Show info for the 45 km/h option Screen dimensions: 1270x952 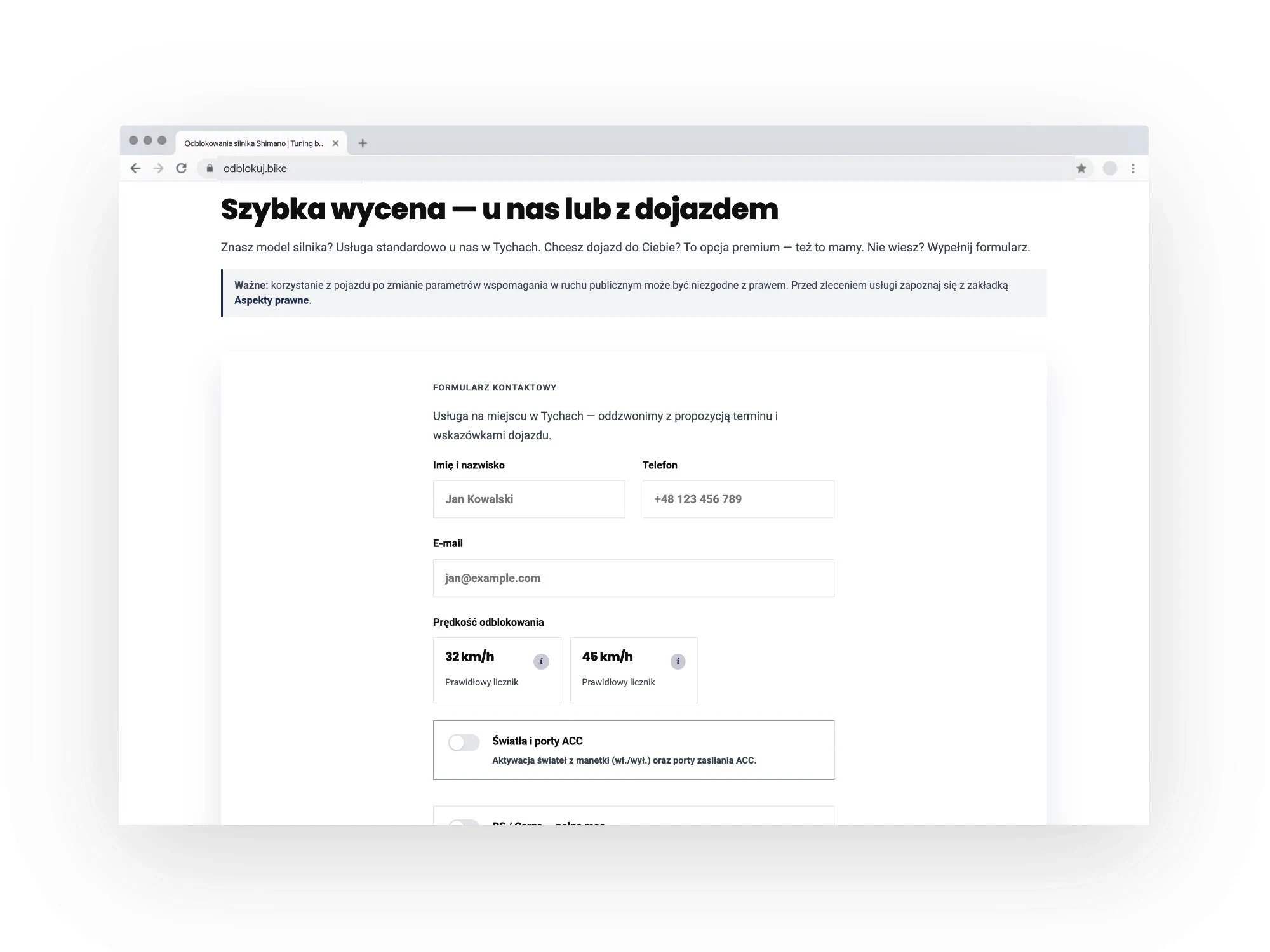click(678, 661)
